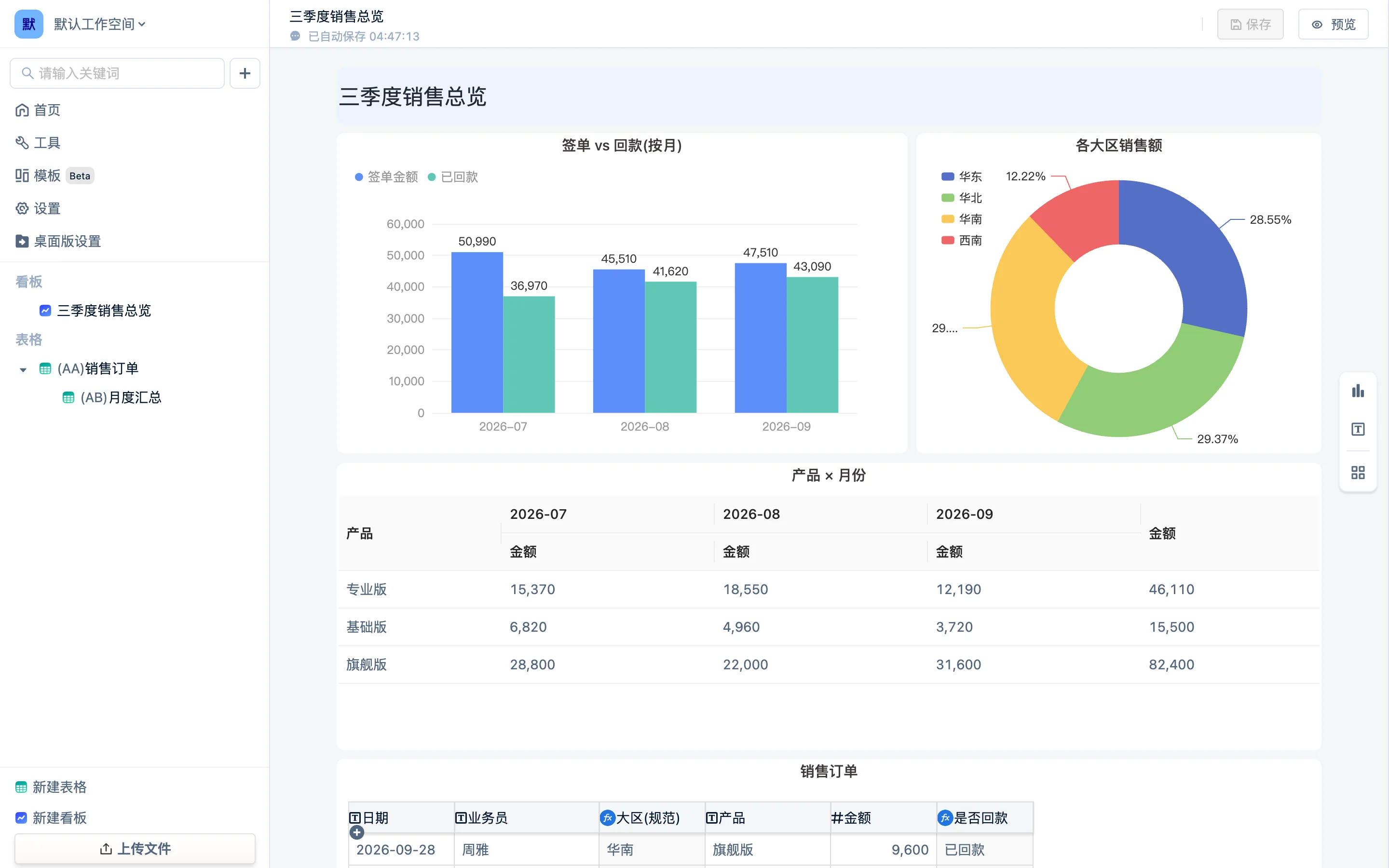
Task: Toggle the 华东 pie legend entry
Action: pyautogui.click(x=961, y=177)
